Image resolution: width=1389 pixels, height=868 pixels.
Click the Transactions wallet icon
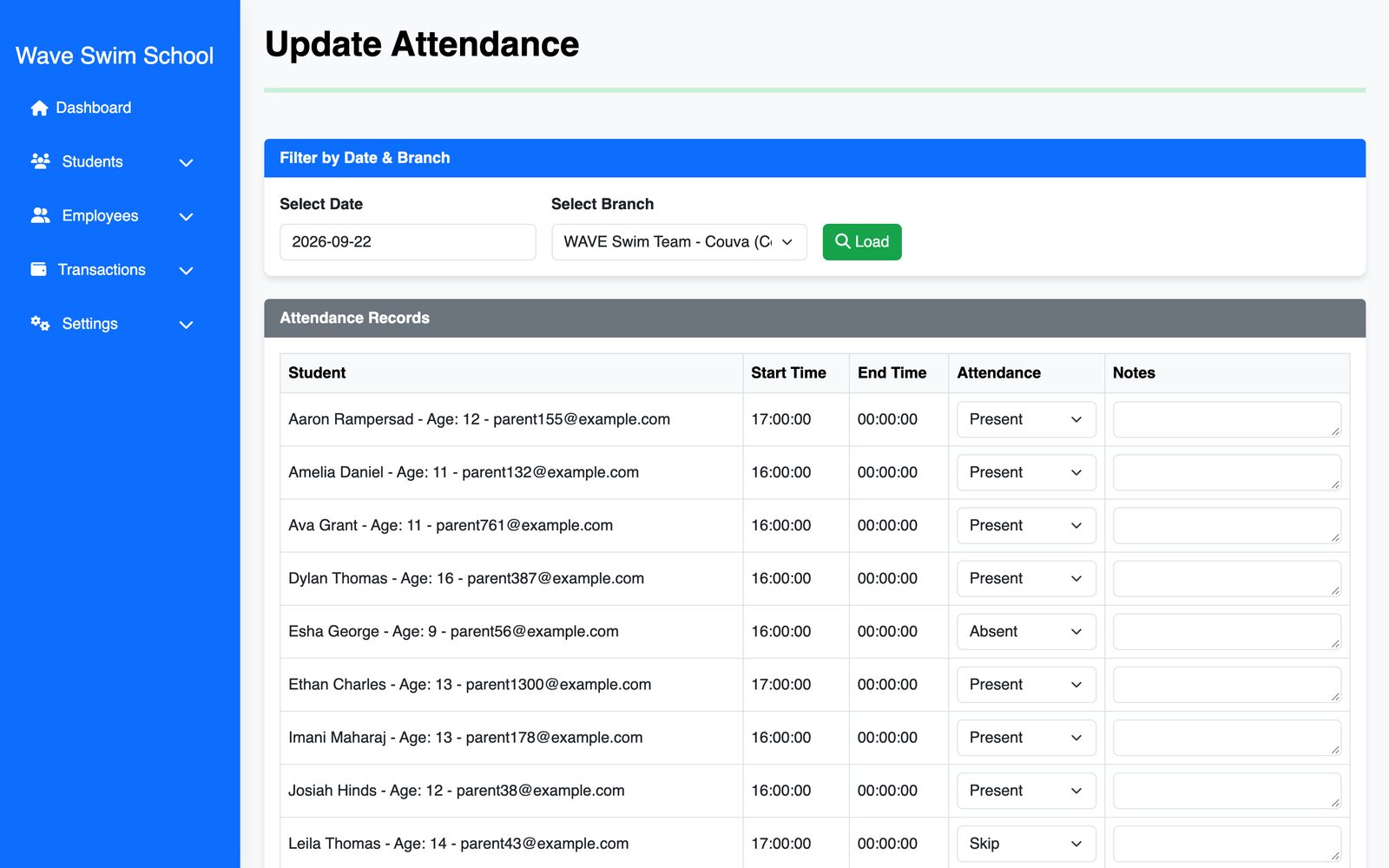[x=38, y=269]
